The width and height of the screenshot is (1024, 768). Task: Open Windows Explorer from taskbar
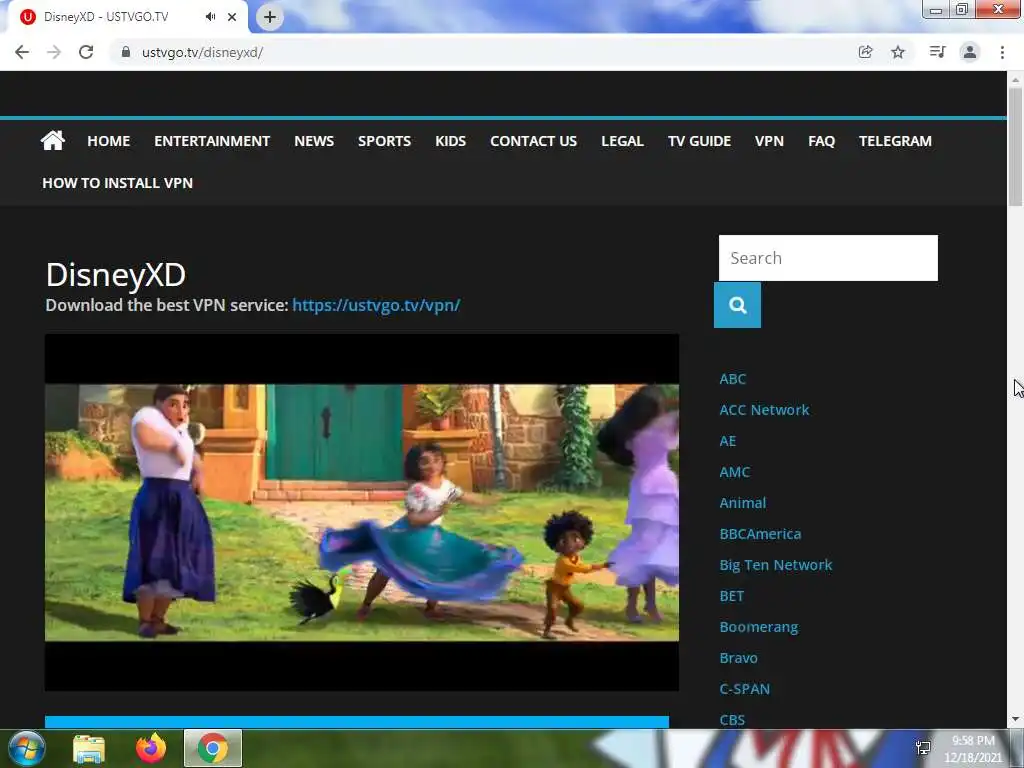[89, 748]
